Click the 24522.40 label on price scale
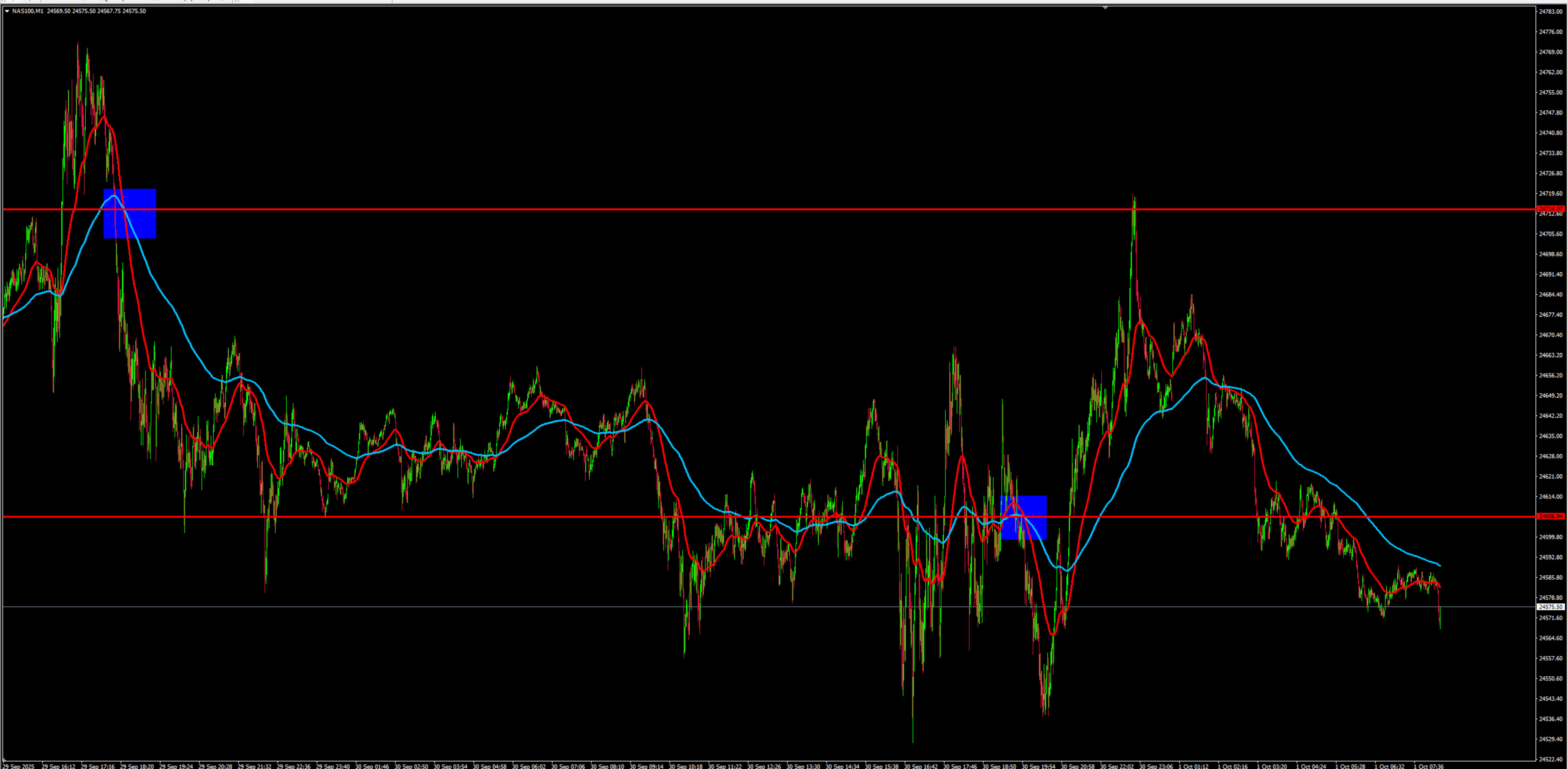1568x769 pixels. (x=1550, y=759)
